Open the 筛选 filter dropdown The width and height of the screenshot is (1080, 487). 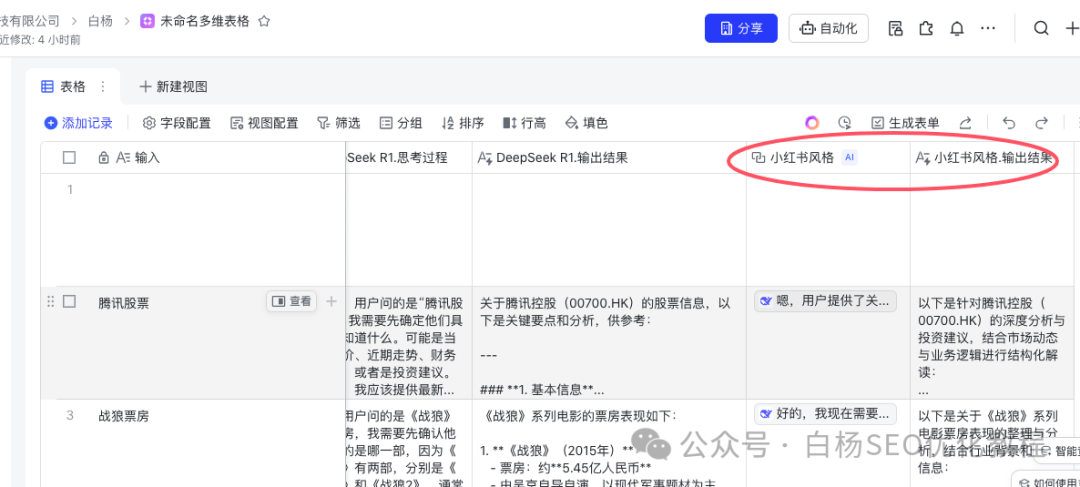pos(338,123)
